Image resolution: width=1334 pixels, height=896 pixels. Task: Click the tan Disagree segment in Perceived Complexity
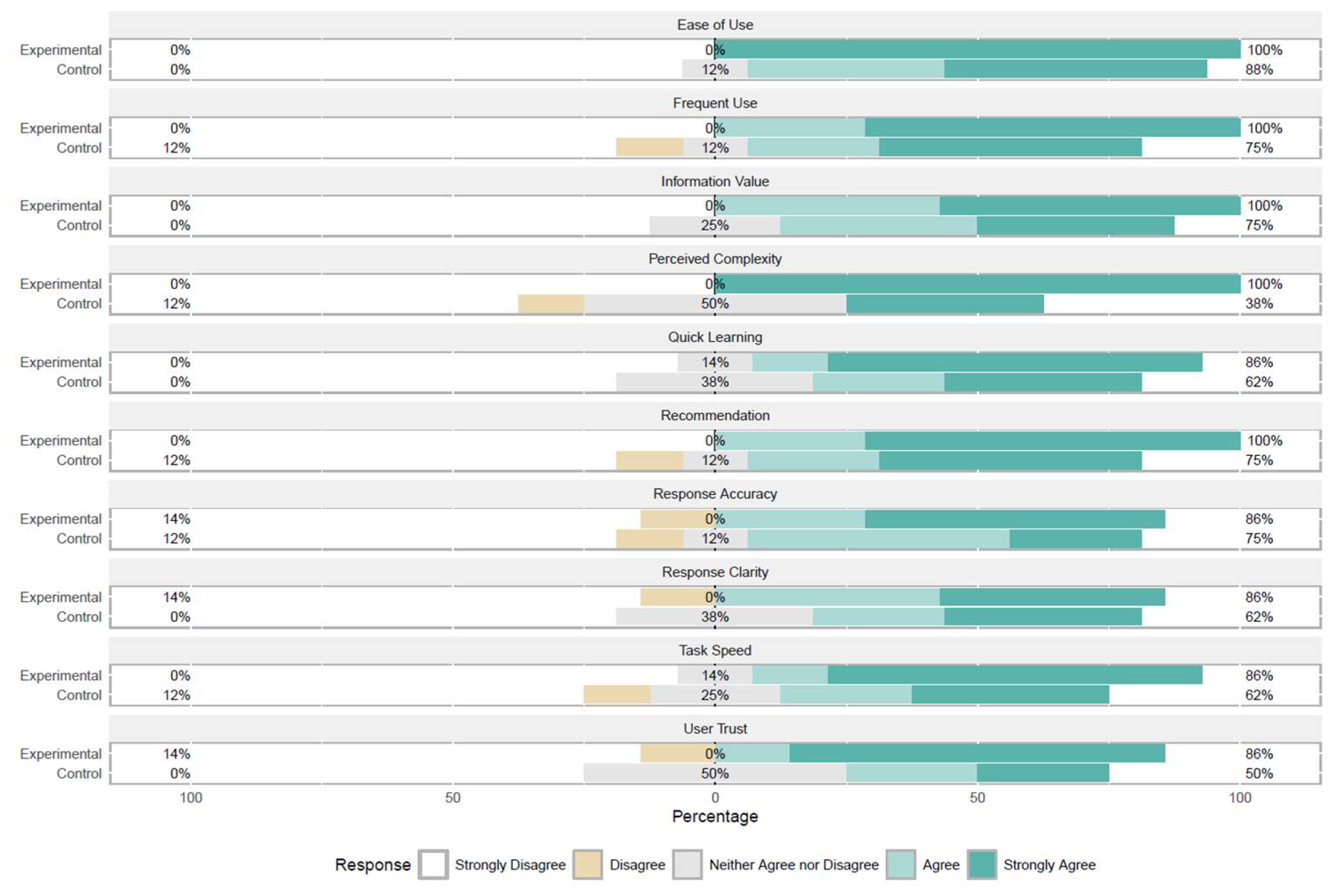(x=551, y=303)
